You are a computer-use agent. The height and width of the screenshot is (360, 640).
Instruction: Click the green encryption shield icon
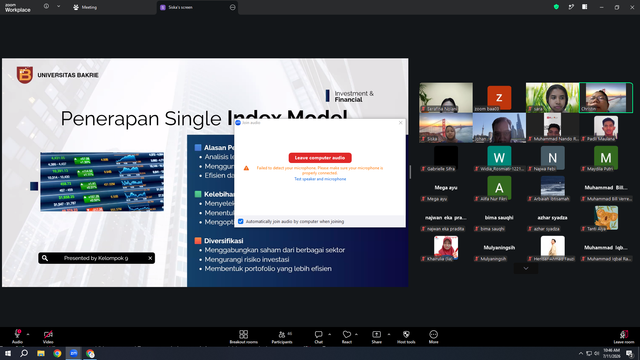pos(556,7)
